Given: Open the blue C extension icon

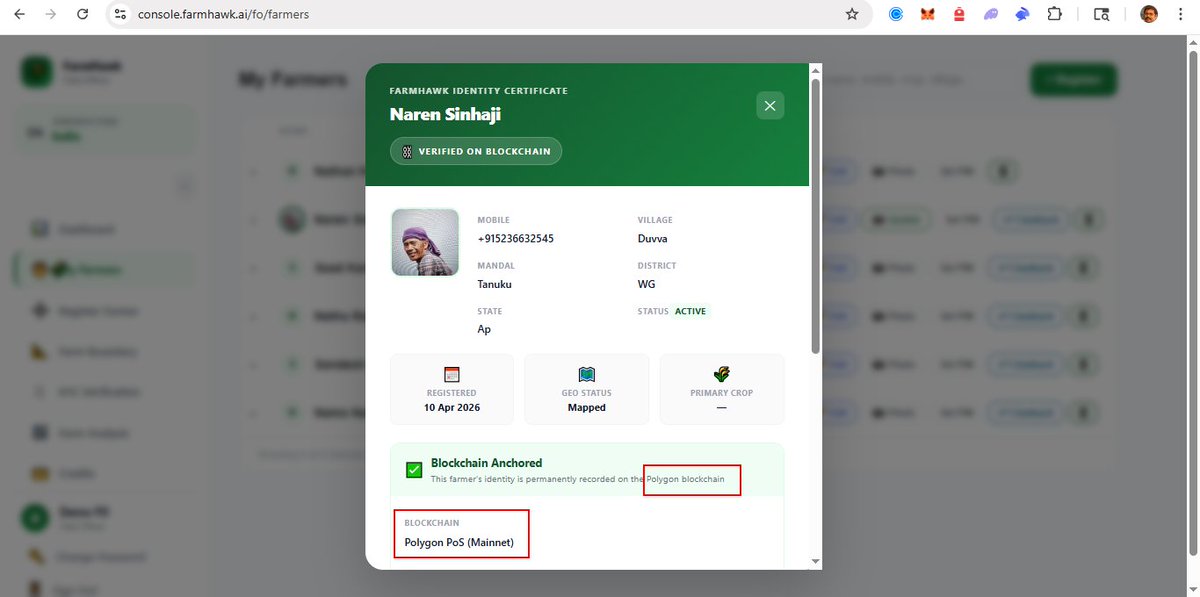Looking at the screenshot, I should pos(896,14).
